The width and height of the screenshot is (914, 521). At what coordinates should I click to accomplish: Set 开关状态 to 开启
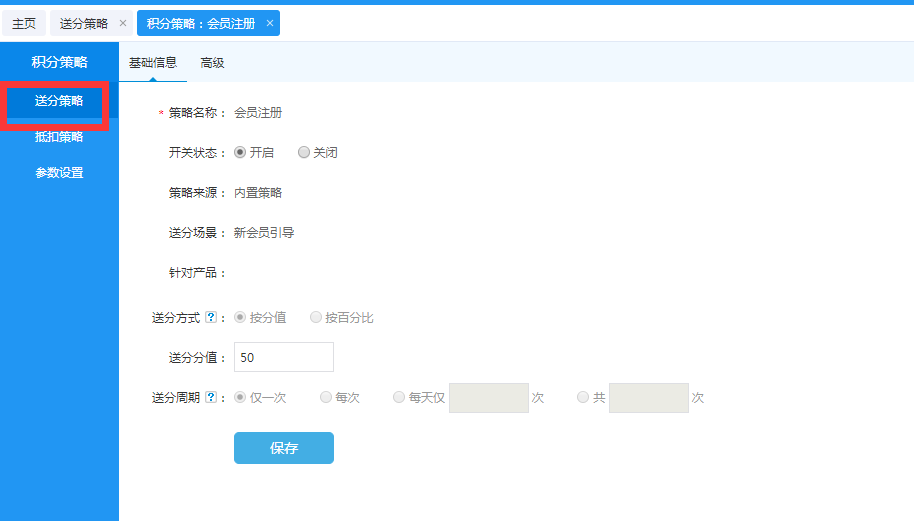240,153
